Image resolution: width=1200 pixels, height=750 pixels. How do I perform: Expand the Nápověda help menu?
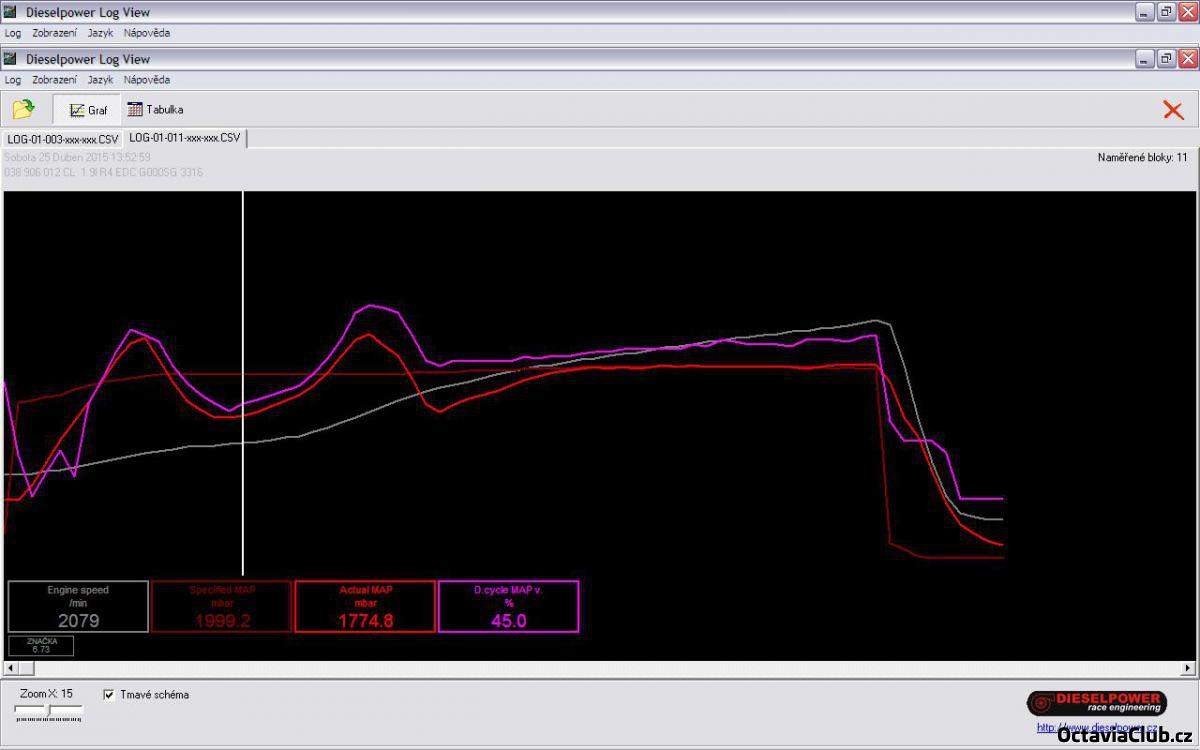147,80
